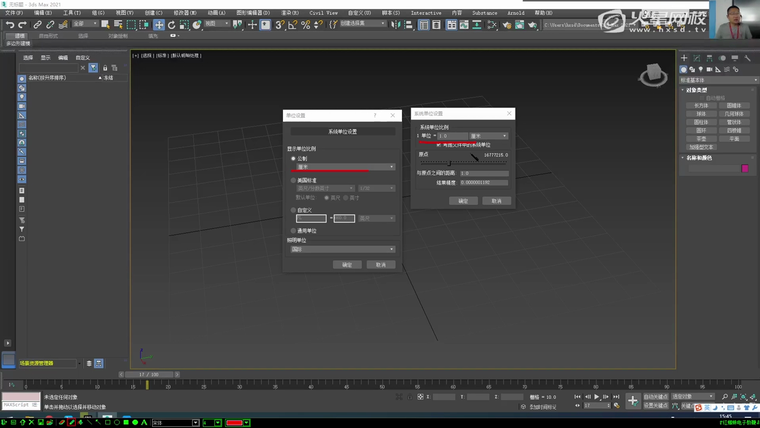
Task: Open the metric unit dropdown showing 厘米
Action: point(343,167)
